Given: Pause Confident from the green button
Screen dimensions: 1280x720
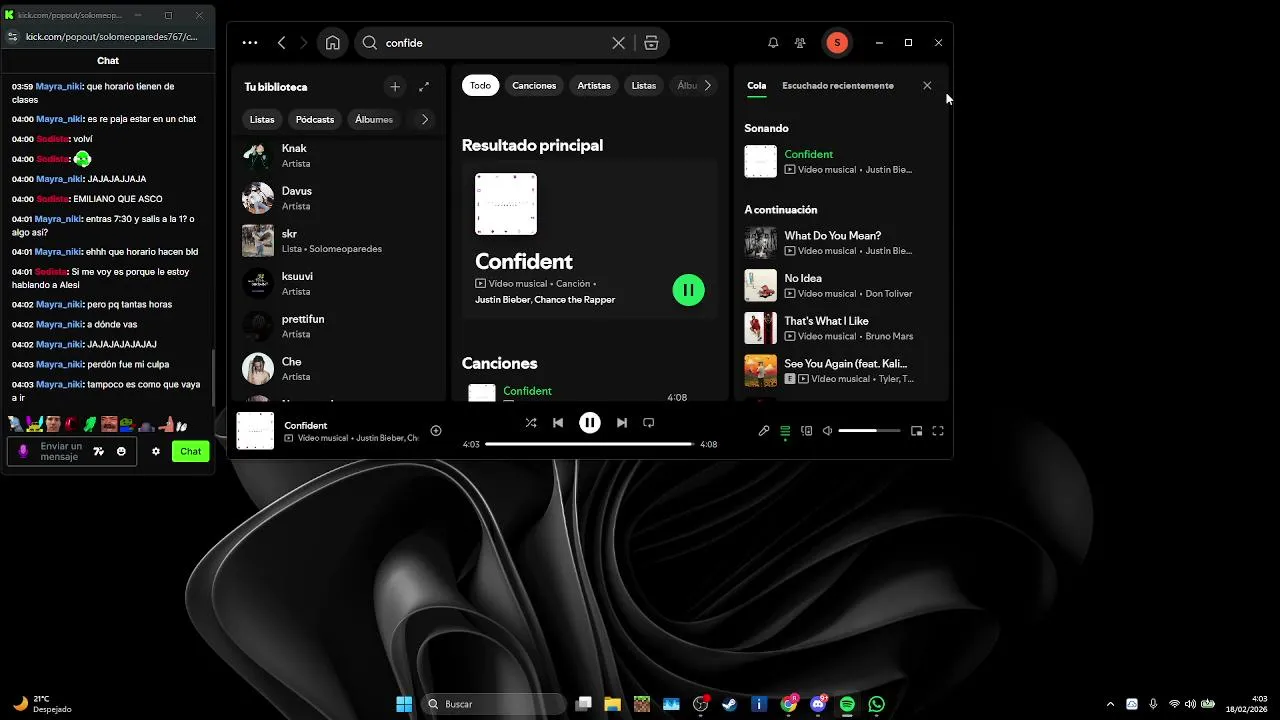Looking at the screenshot, I should [688, 290].
